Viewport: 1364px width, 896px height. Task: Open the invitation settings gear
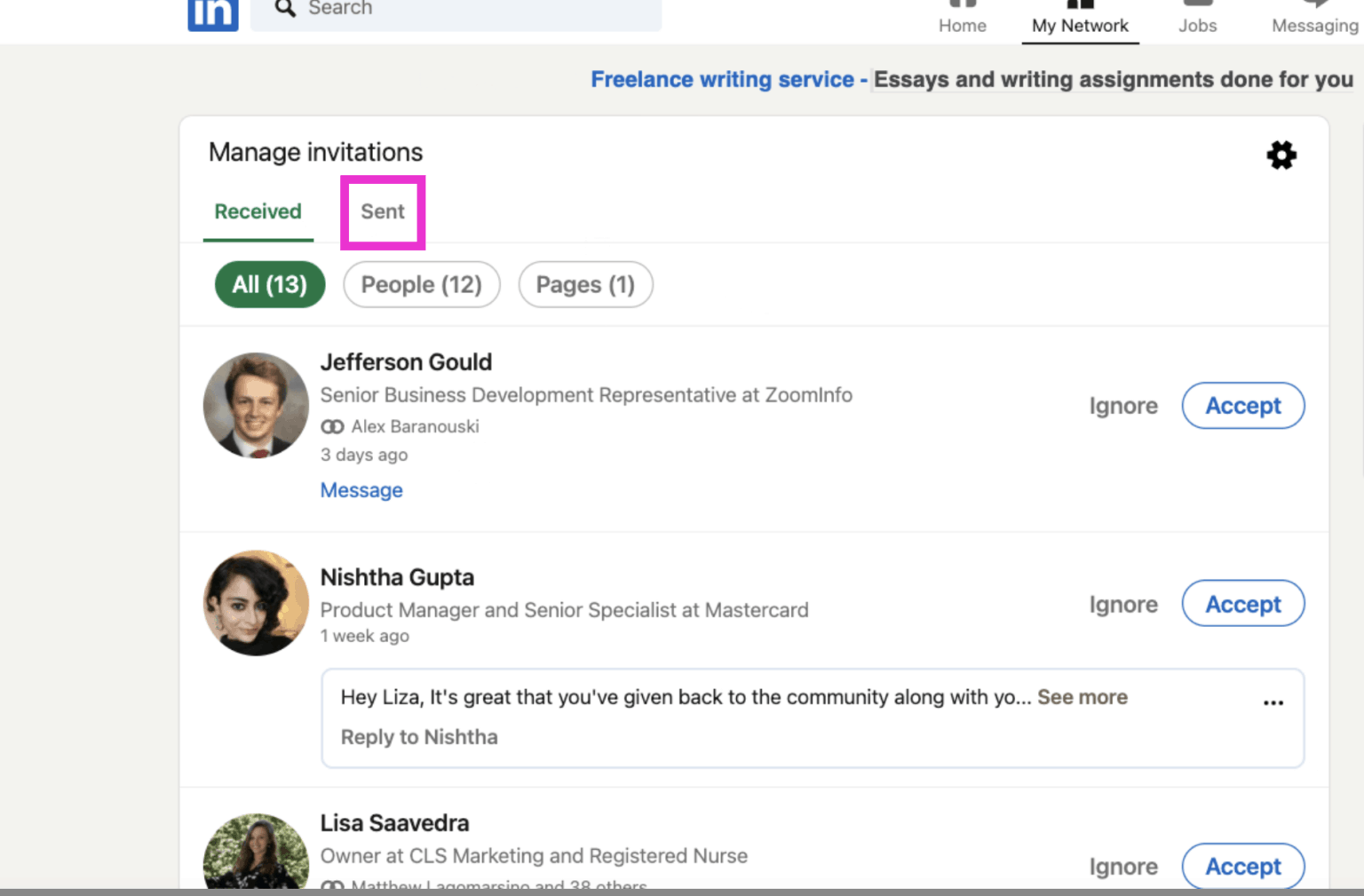pos(1281,155)
